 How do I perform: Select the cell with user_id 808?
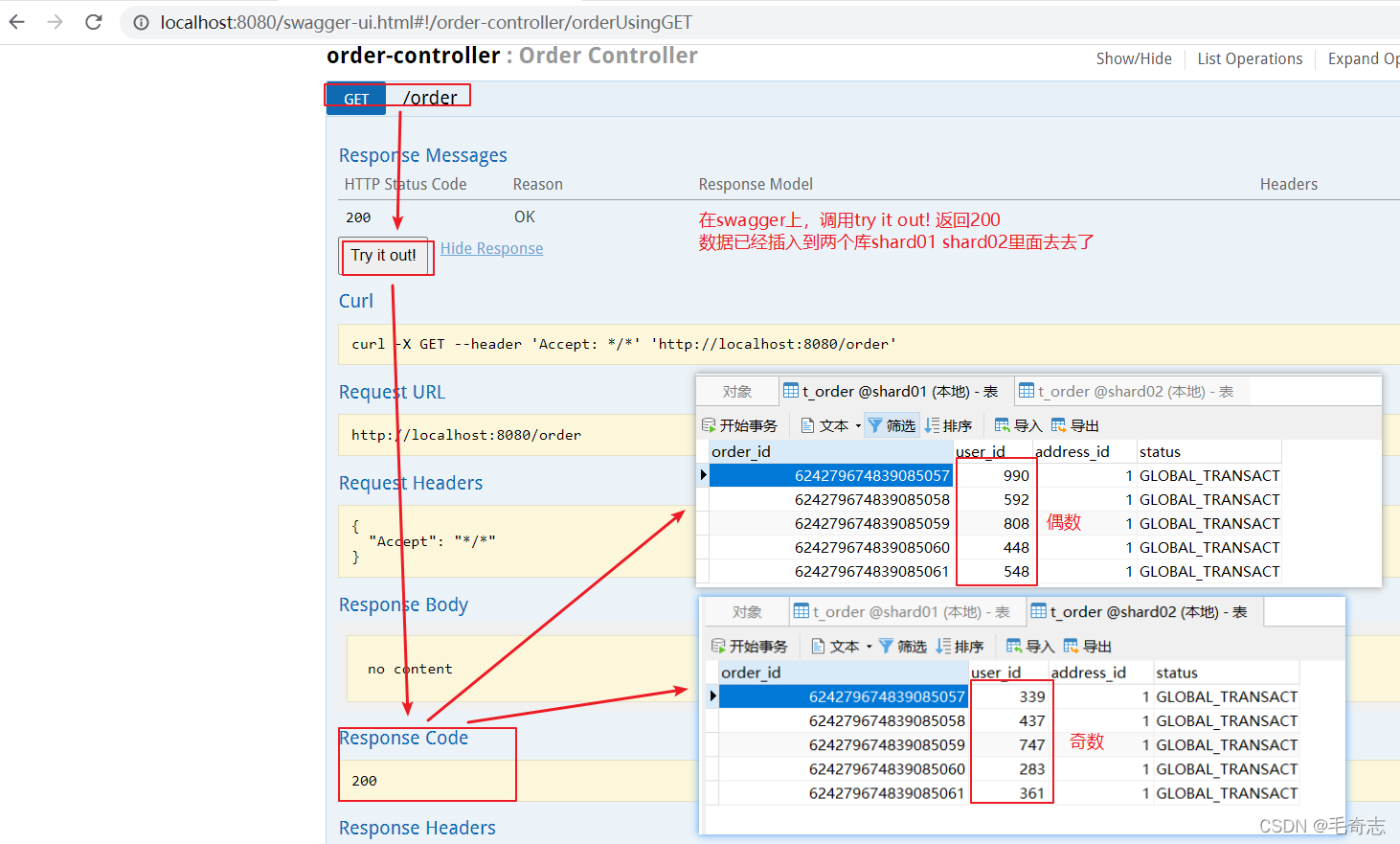click(x=994, y=524)
